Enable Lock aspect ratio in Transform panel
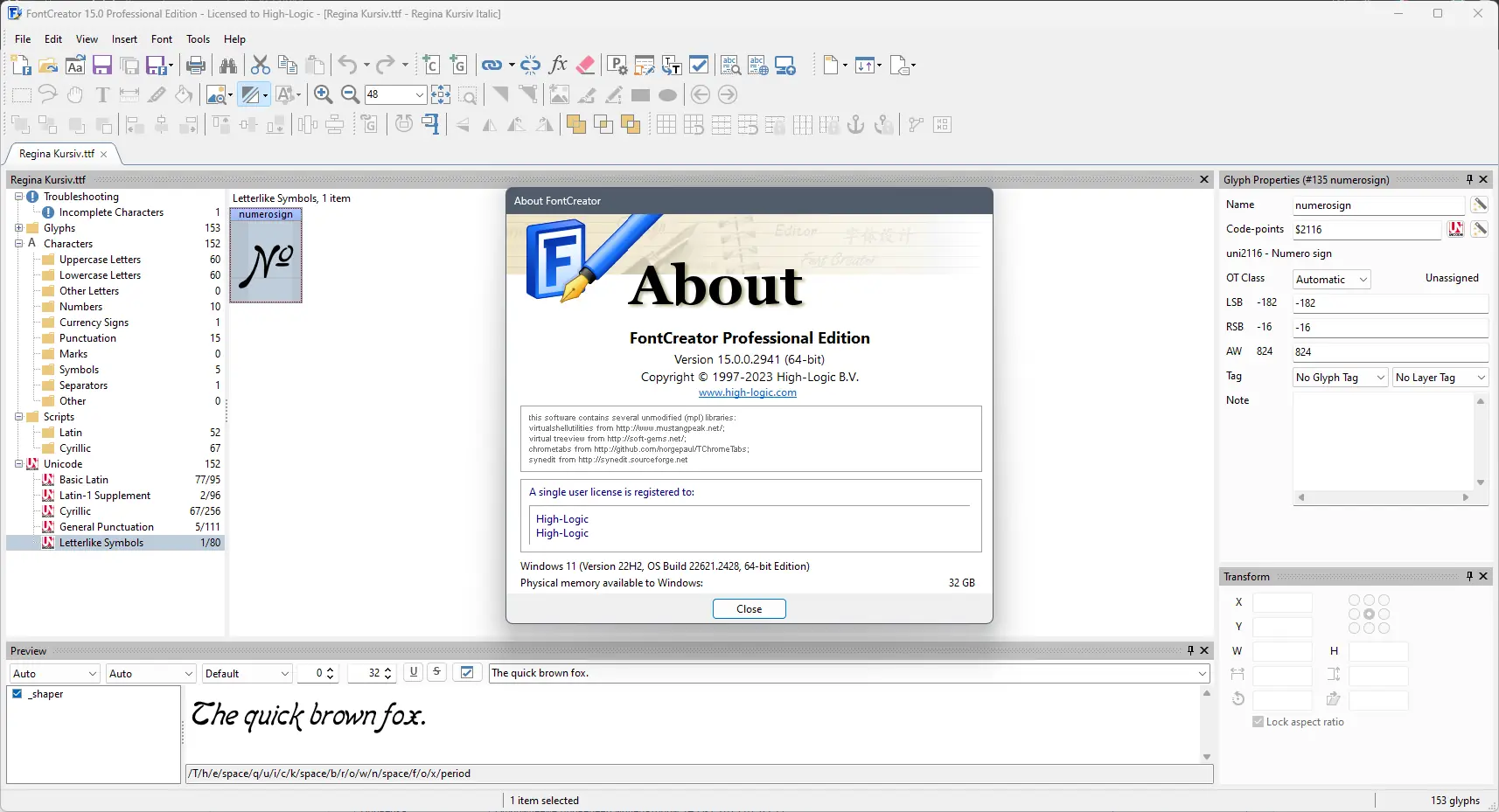The image size is (1499, 812). tap(1259, 722)
